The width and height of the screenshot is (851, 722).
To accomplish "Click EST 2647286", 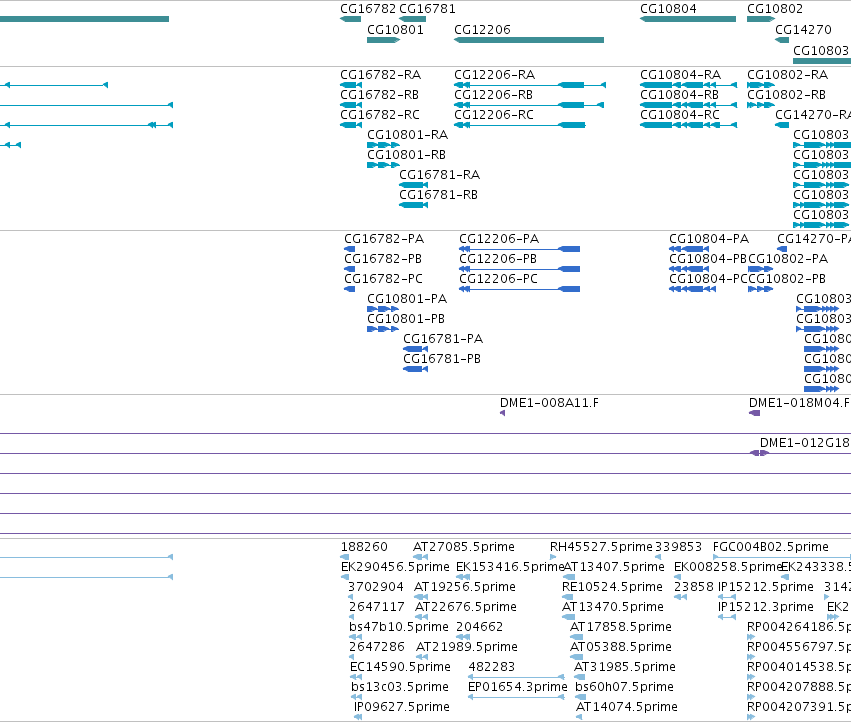I will (377, 648).
